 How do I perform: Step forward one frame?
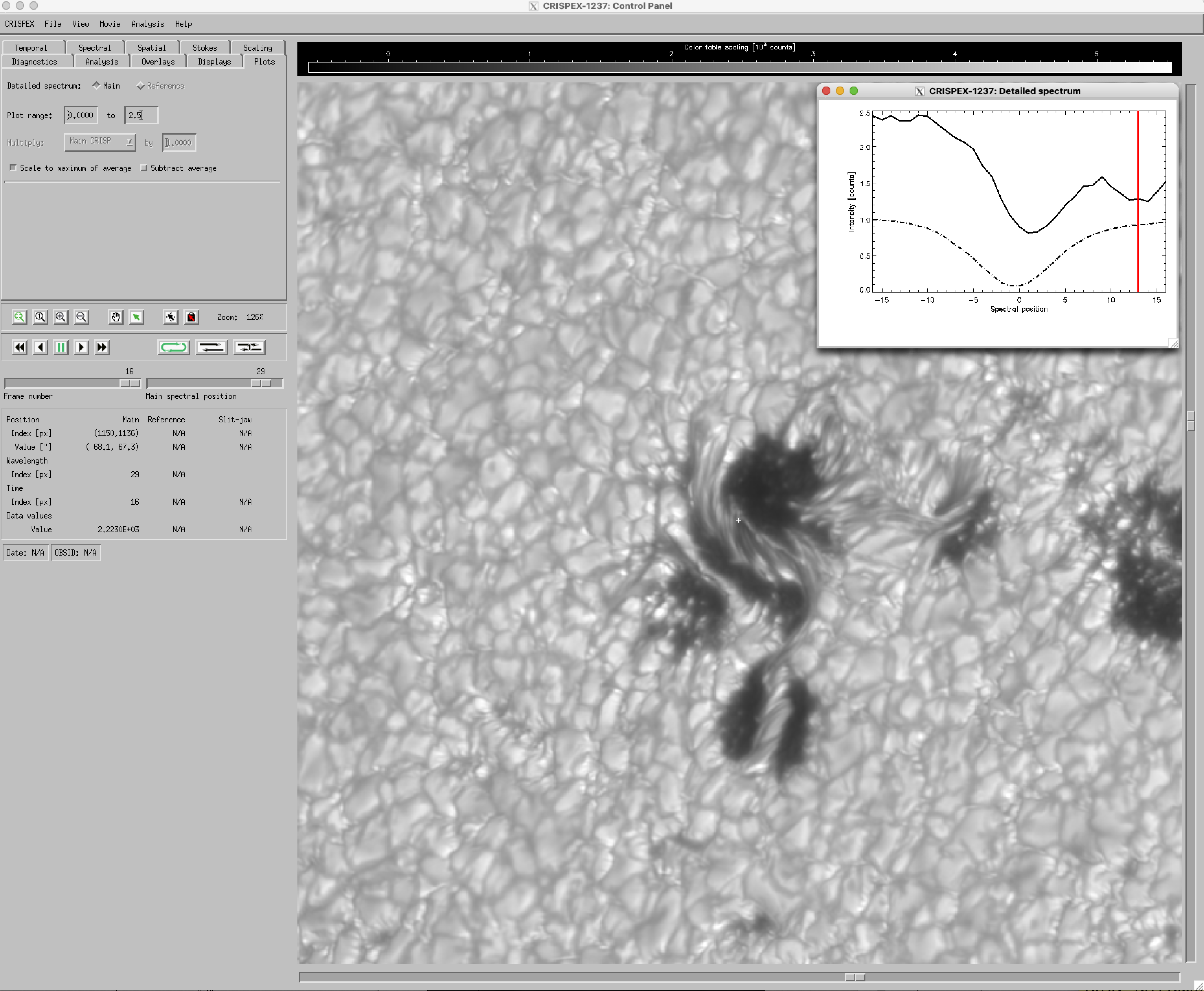point(81,347)
